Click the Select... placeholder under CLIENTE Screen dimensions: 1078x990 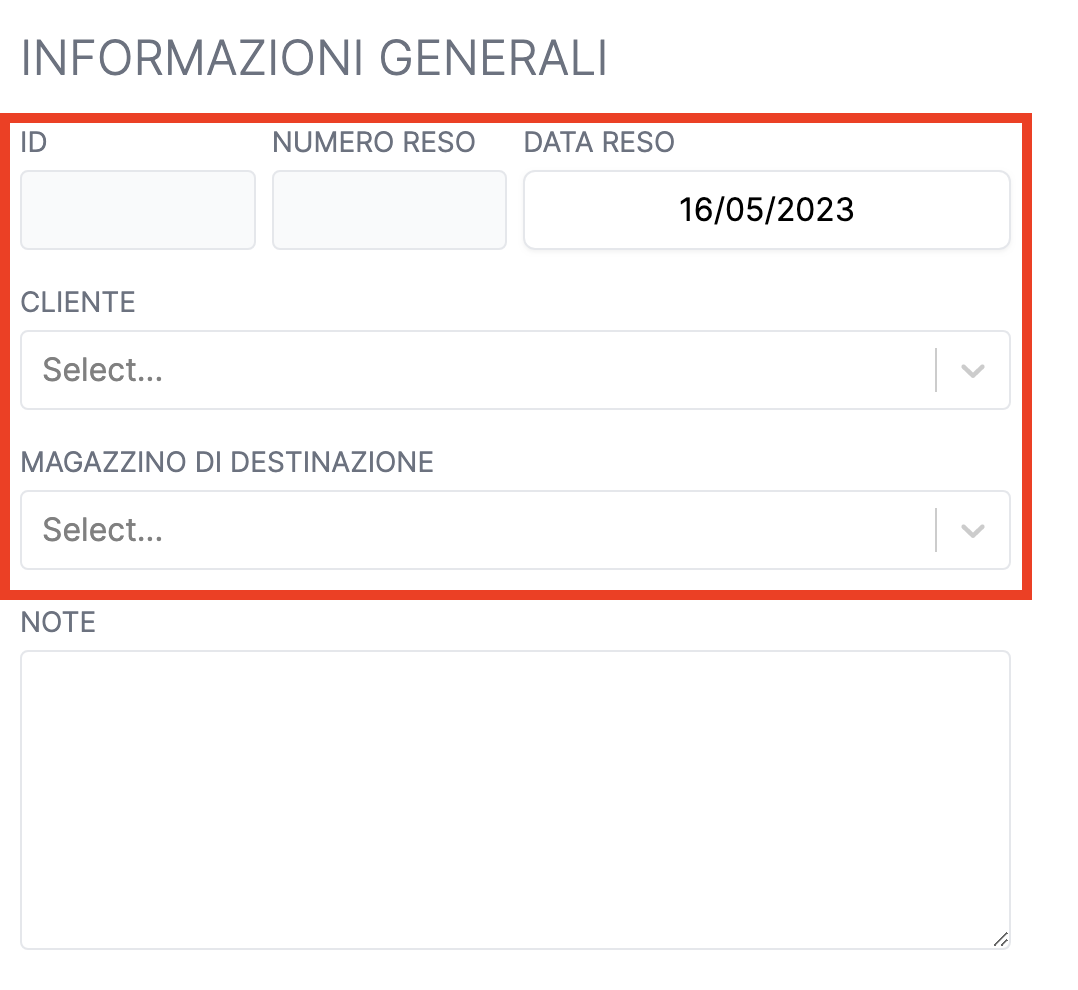[102, 370]
